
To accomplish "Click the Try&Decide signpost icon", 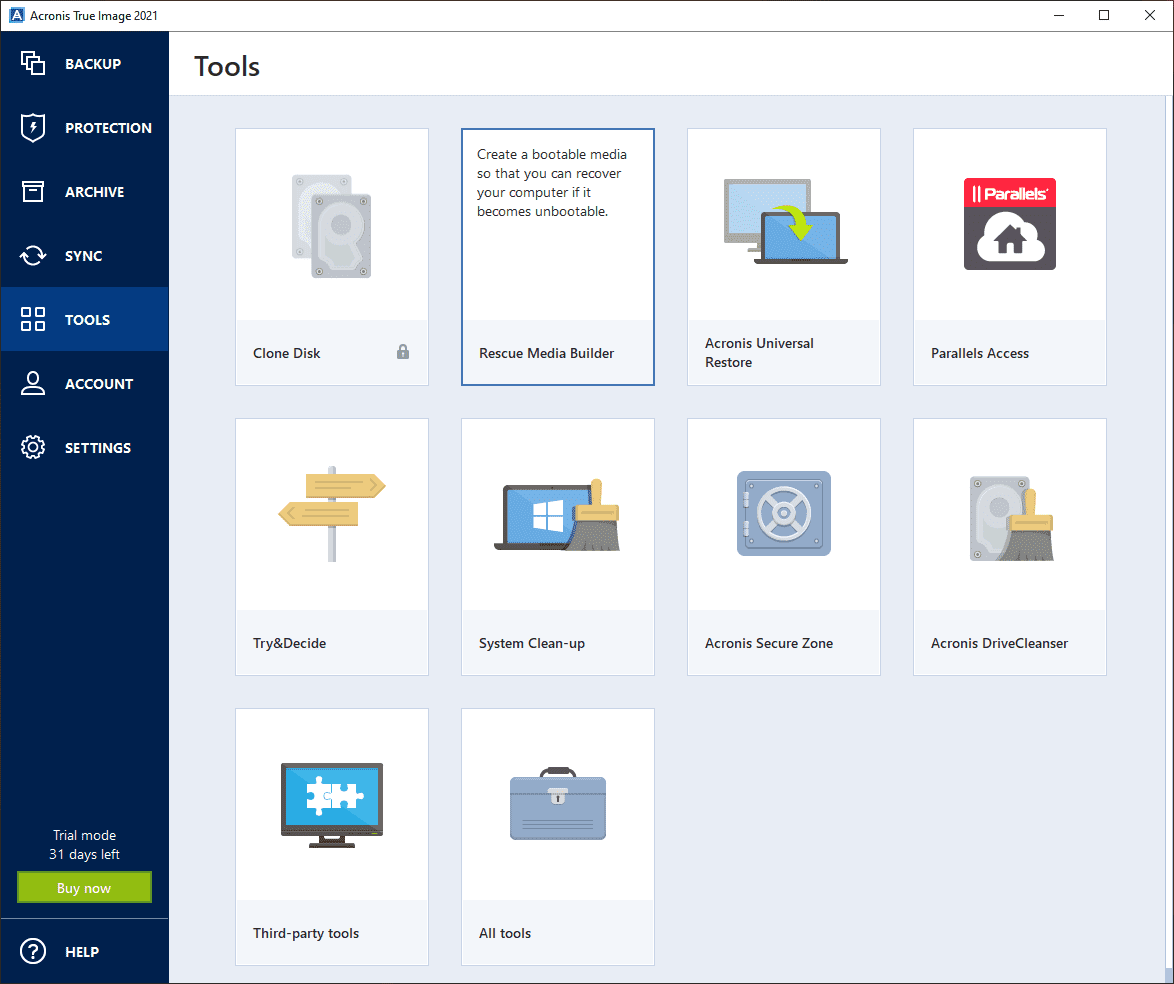I will pyautogui.click(x=332, y=514).
